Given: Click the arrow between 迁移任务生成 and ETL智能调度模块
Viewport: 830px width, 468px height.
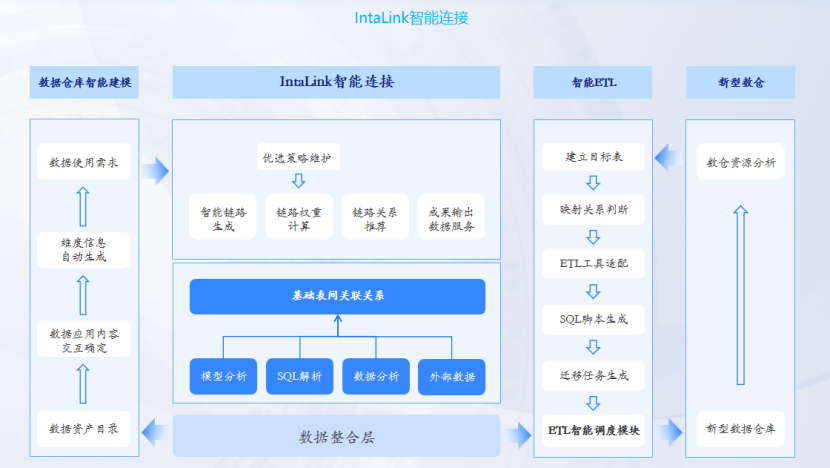Looking at the screenshot, I should [x=593, y=402].
